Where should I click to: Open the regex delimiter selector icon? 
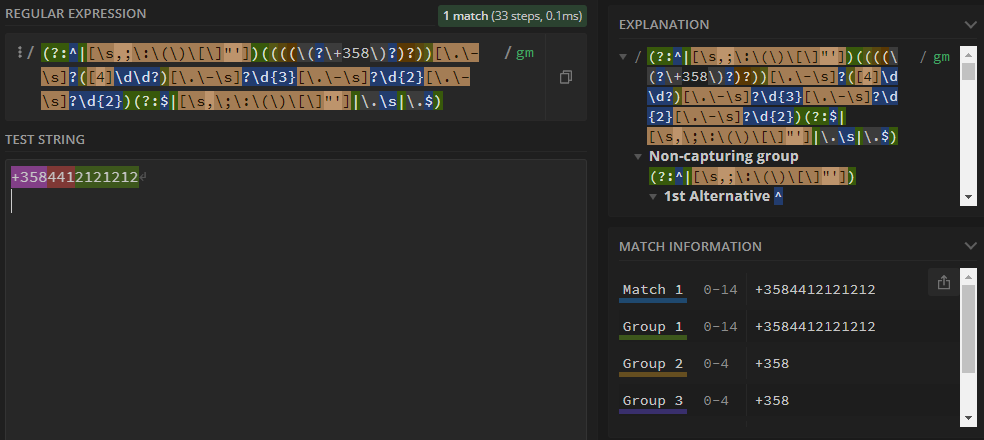click(19, 53)
